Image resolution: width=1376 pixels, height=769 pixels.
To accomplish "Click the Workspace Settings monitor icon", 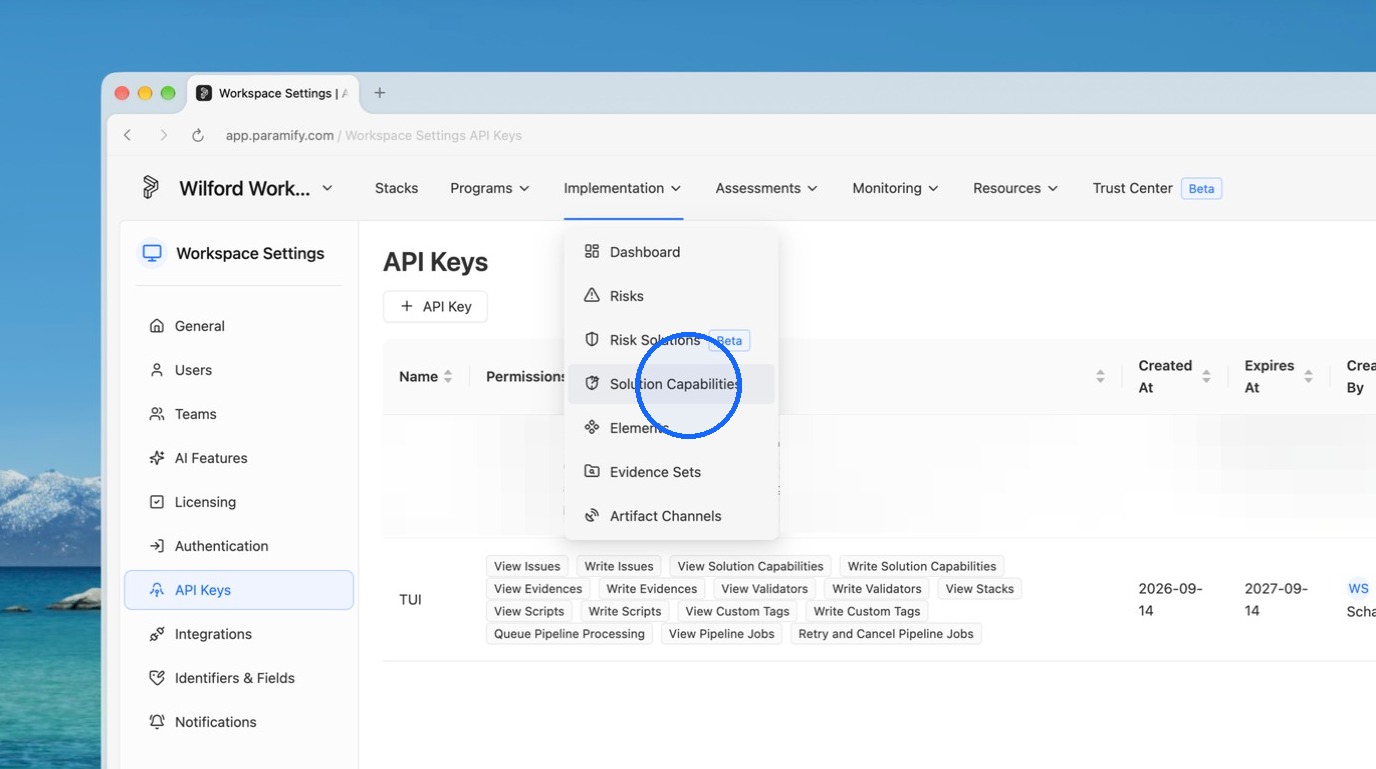I will tap(152, 253).
